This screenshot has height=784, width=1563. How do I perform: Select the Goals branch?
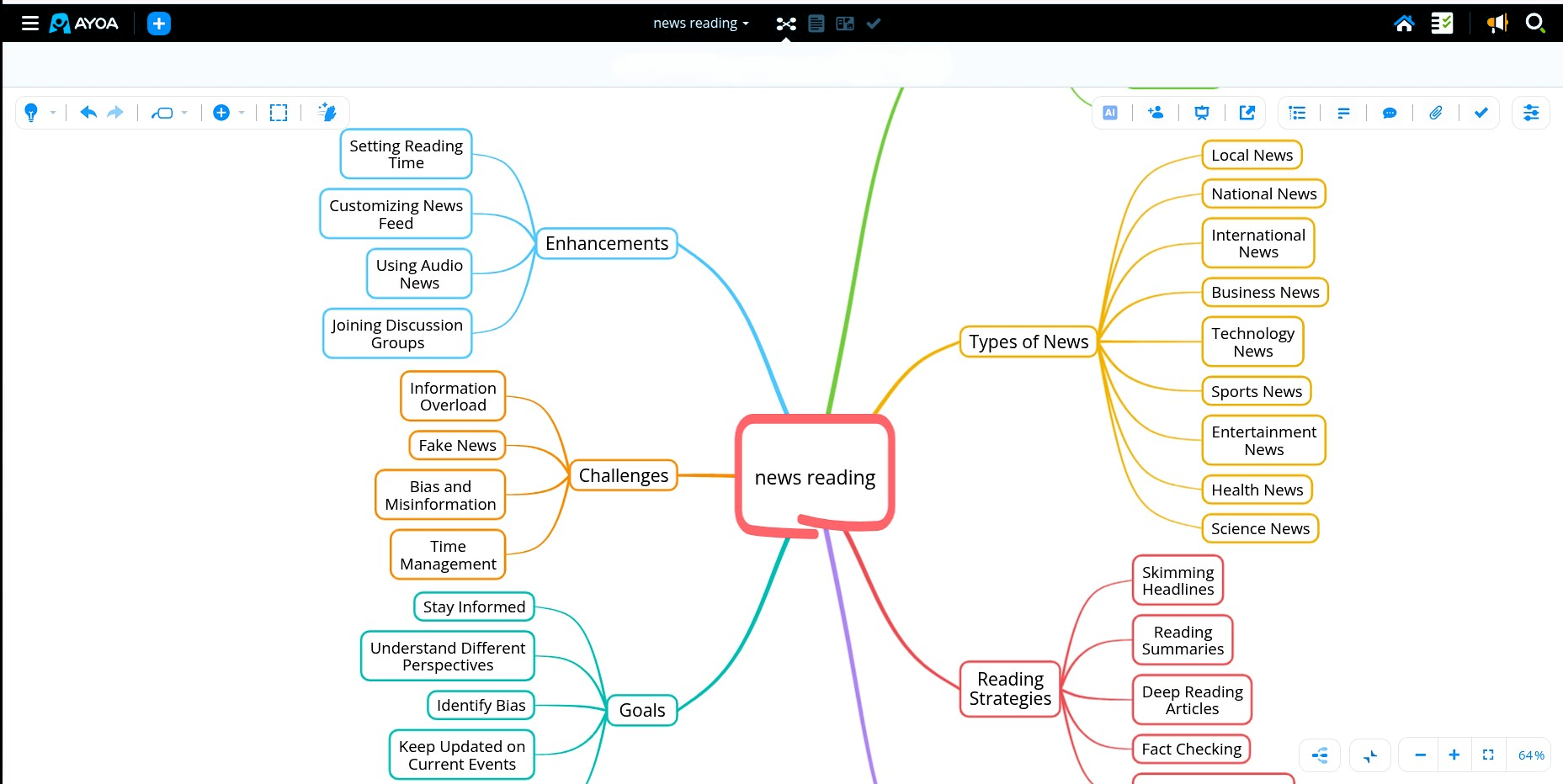pyautogui.click(x=642, y=710)
